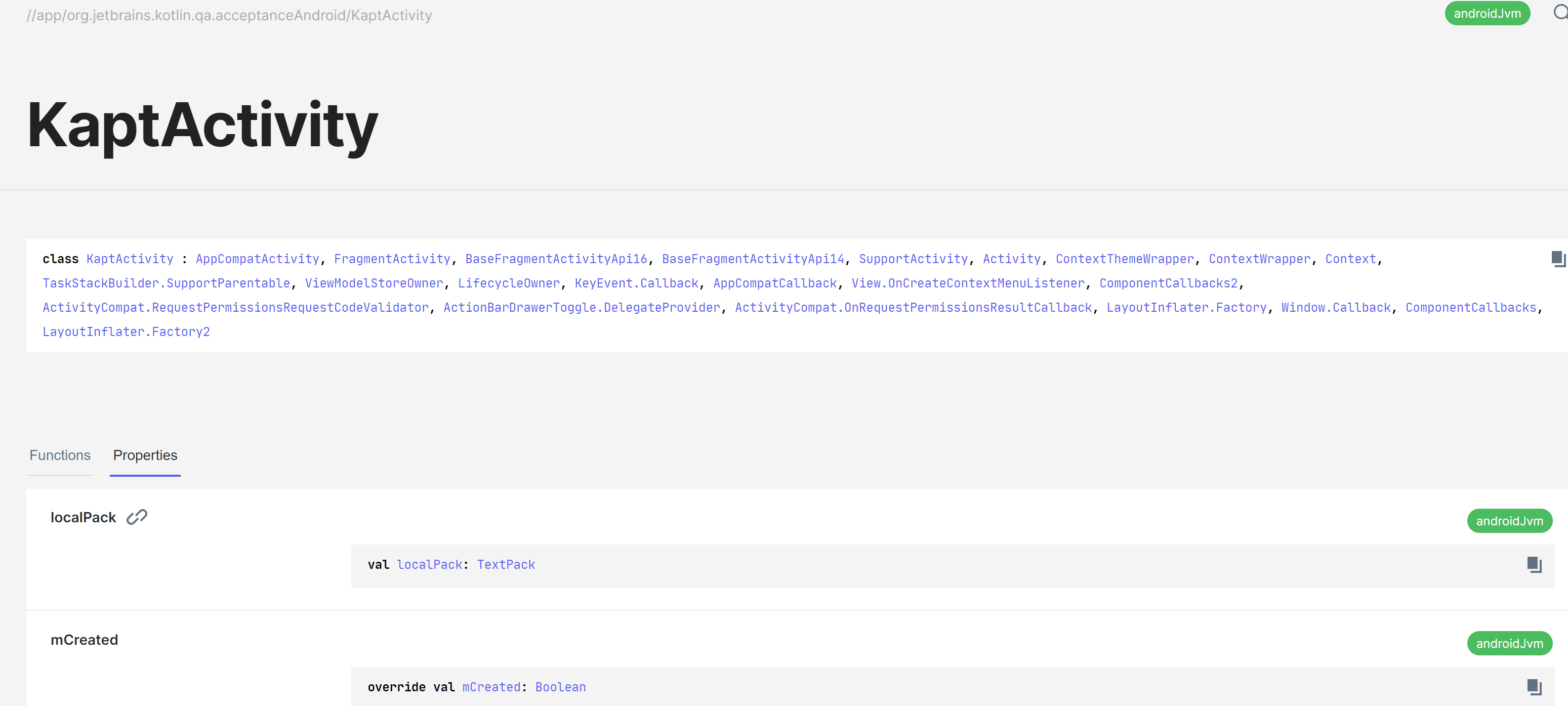This screenshot has height=706, width=1568.
Task: Open the AppCompatActivity superclass link
Action: click(257, 259)
